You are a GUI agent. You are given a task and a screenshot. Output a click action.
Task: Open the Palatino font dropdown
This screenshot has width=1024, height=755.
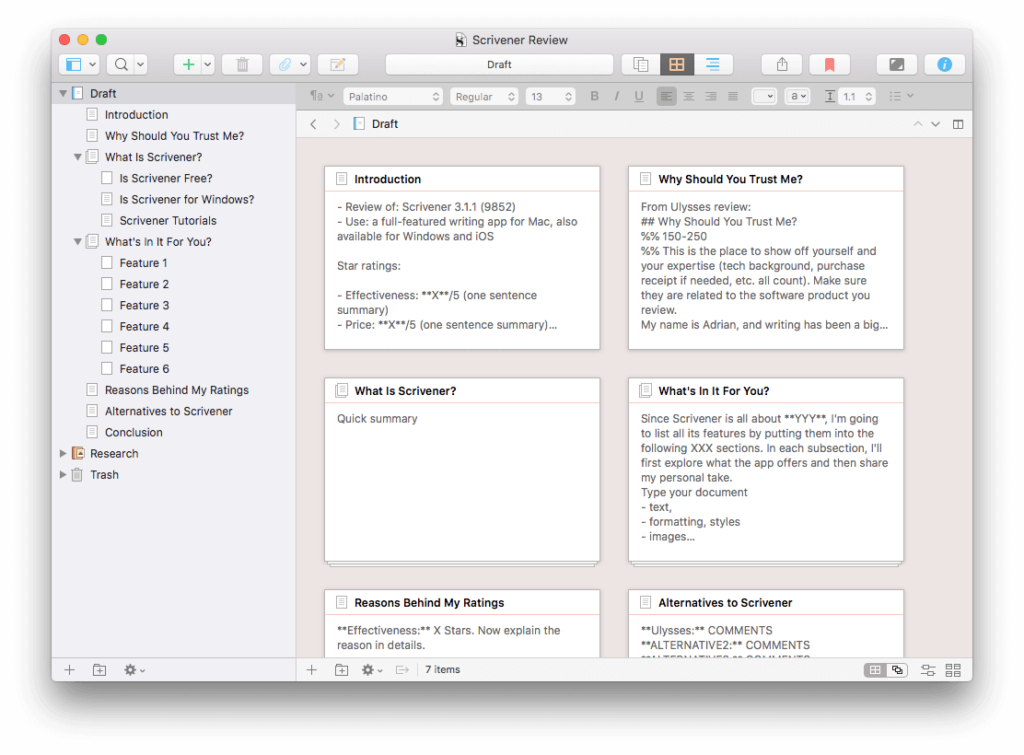[x=393, y=97]
